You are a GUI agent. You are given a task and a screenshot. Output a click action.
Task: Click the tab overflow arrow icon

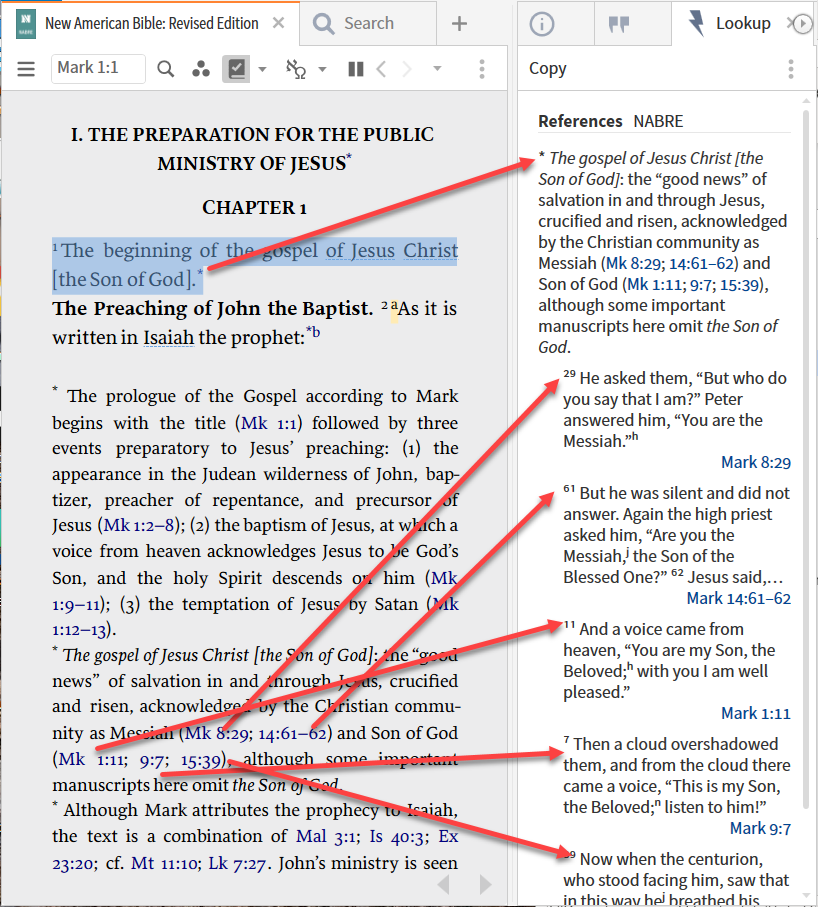[803, 24]
